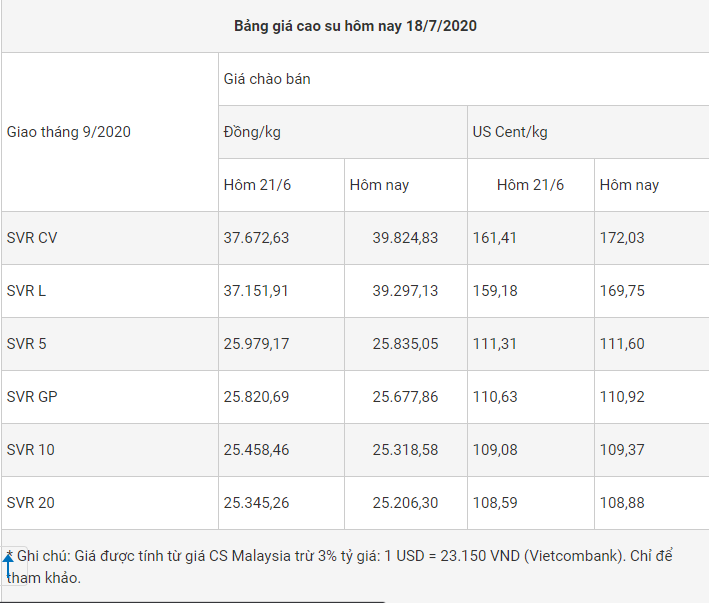This screenshot has height=603, width=709.
Task: Select the 110,63 value in SVR GP row
Action: coord(493,397)
